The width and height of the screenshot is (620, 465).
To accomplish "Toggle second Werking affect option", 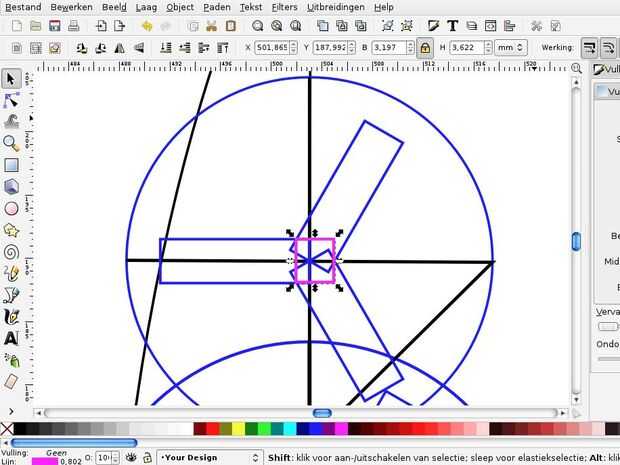I will [x=609, y=48].
